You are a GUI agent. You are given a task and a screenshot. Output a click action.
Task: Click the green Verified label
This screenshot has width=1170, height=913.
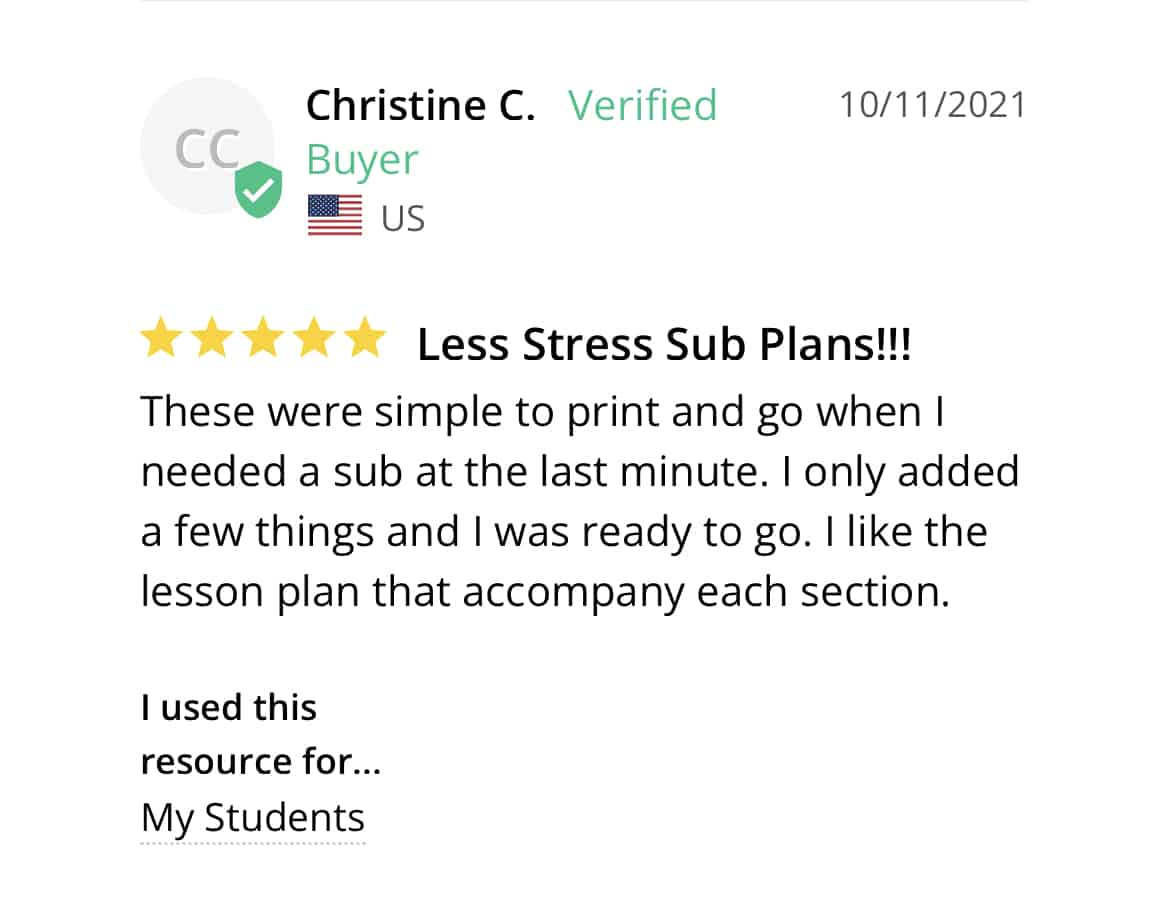point(642,105)
